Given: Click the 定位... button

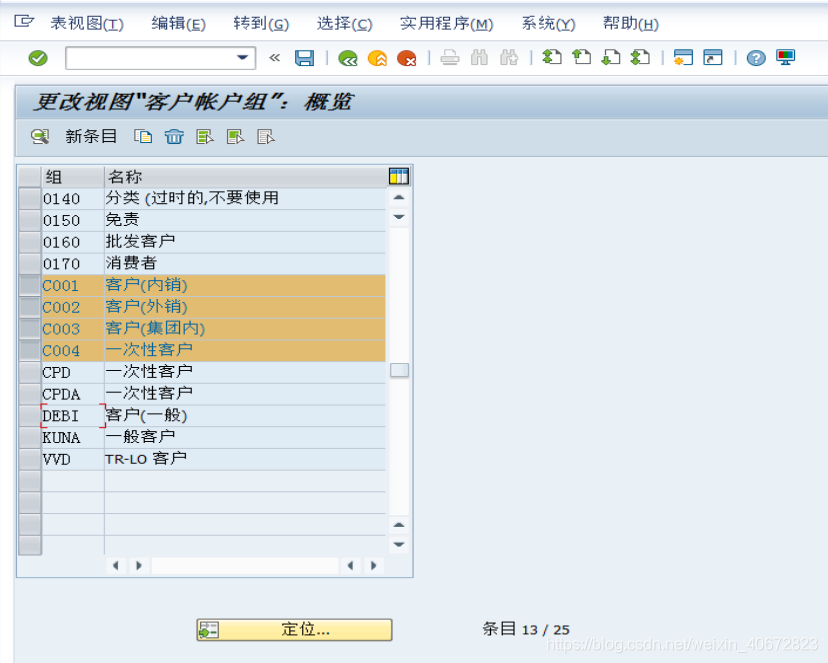Looking at the screenshot, I should click(x=294, y=630).
